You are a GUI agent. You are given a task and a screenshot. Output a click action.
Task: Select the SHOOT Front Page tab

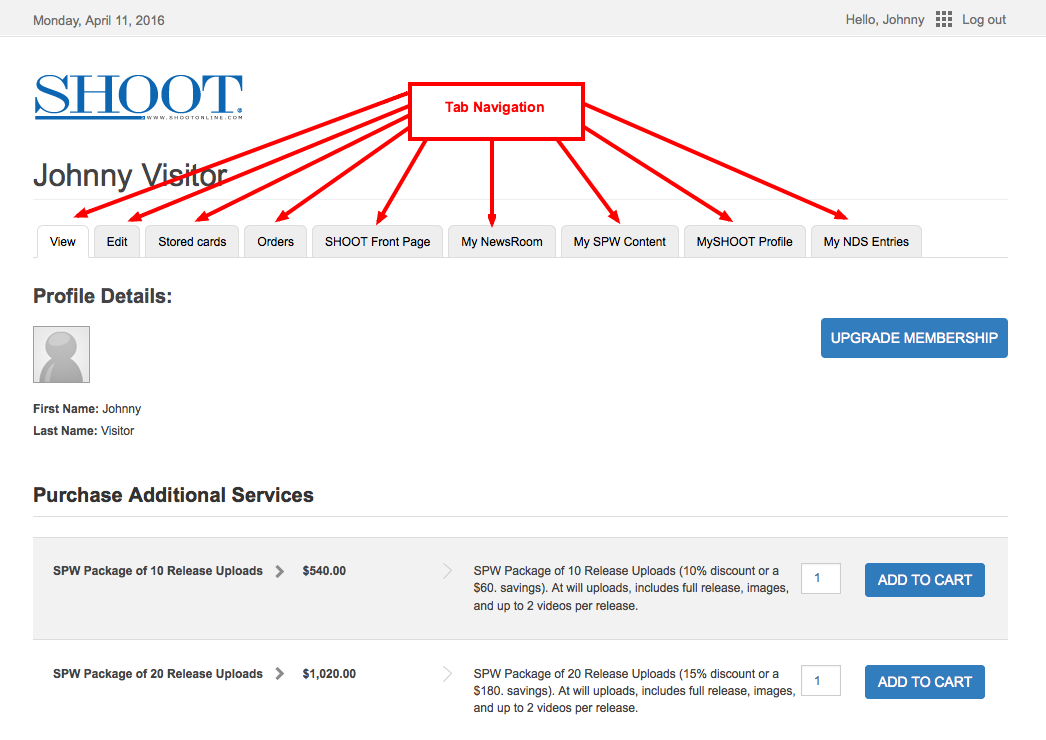378,242
